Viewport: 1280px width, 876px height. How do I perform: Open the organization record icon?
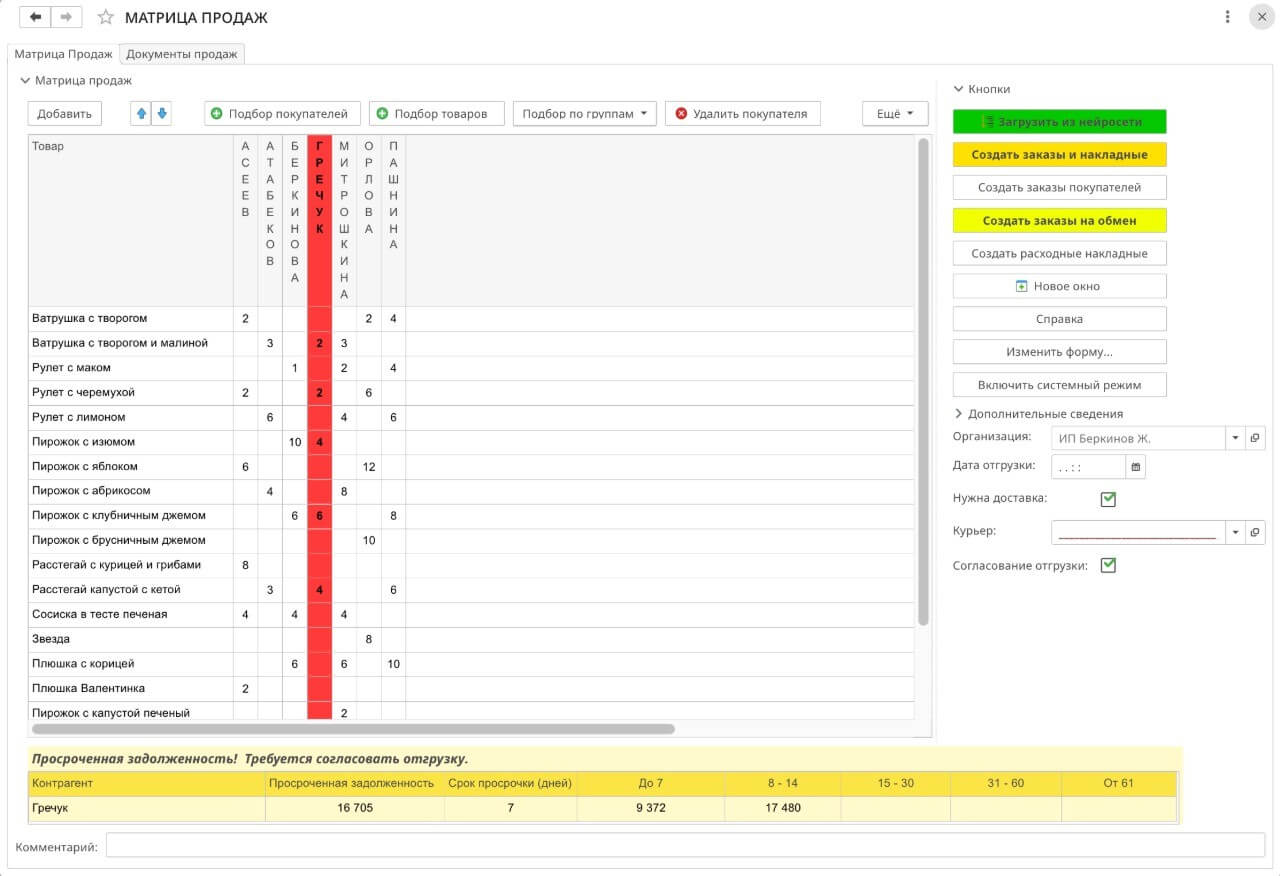pos(1255,438)
